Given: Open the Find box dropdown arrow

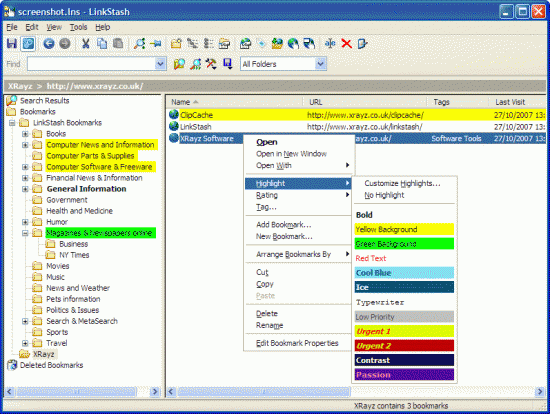Looking at the screenshot, I should (x=160, y=64).
